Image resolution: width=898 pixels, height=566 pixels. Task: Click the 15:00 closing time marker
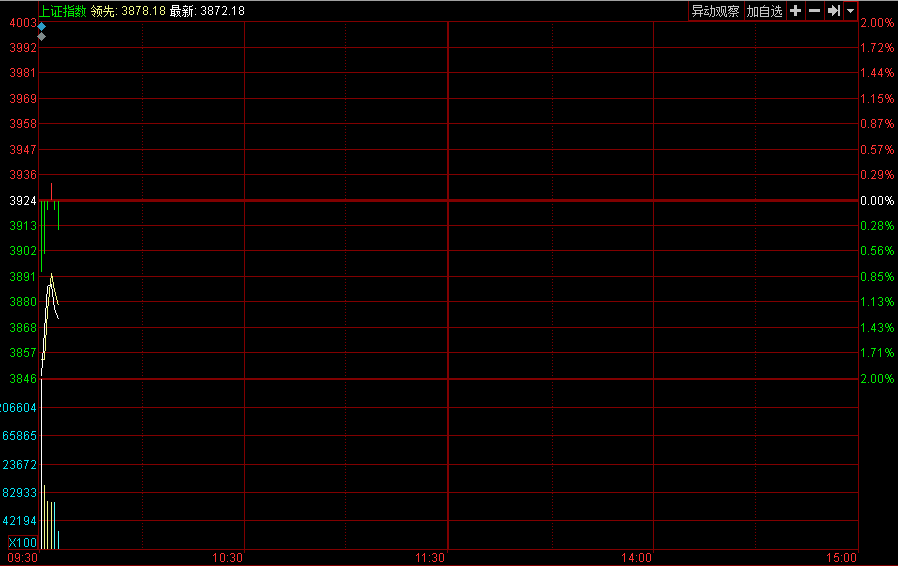point(842,557)
